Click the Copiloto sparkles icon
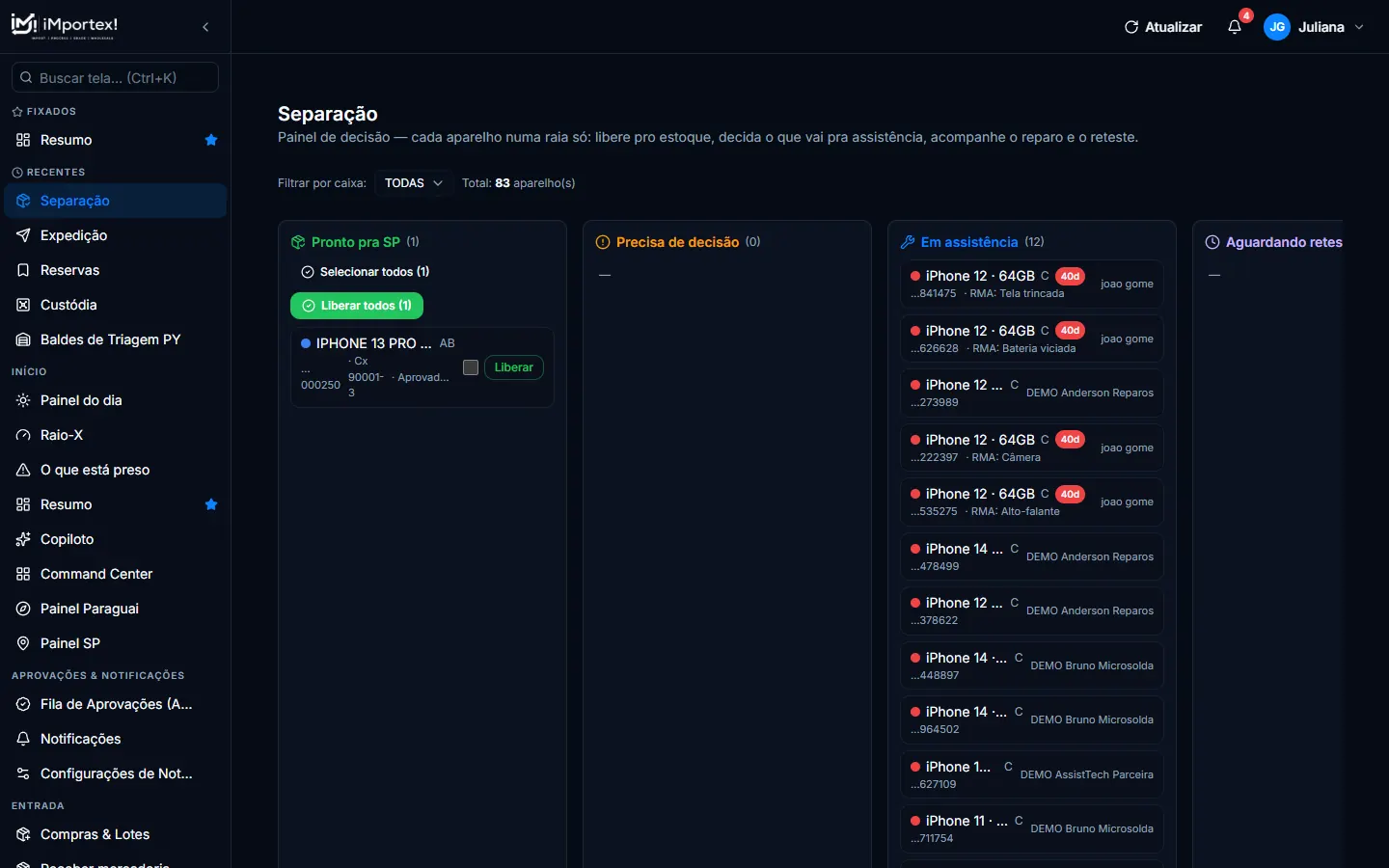This screenshot has height=868, width=1389. pos(23,539)
